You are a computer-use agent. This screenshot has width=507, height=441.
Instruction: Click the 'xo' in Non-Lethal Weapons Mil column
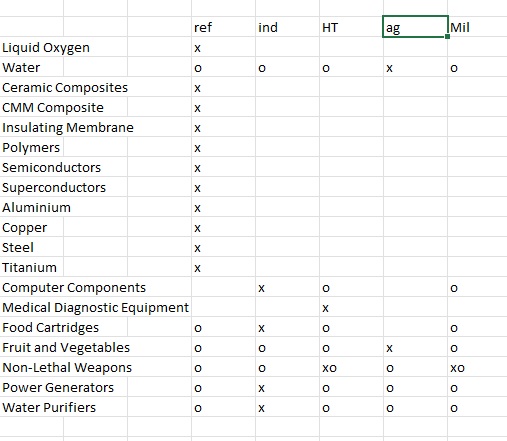pyautogui.click(x=457, y=368)
